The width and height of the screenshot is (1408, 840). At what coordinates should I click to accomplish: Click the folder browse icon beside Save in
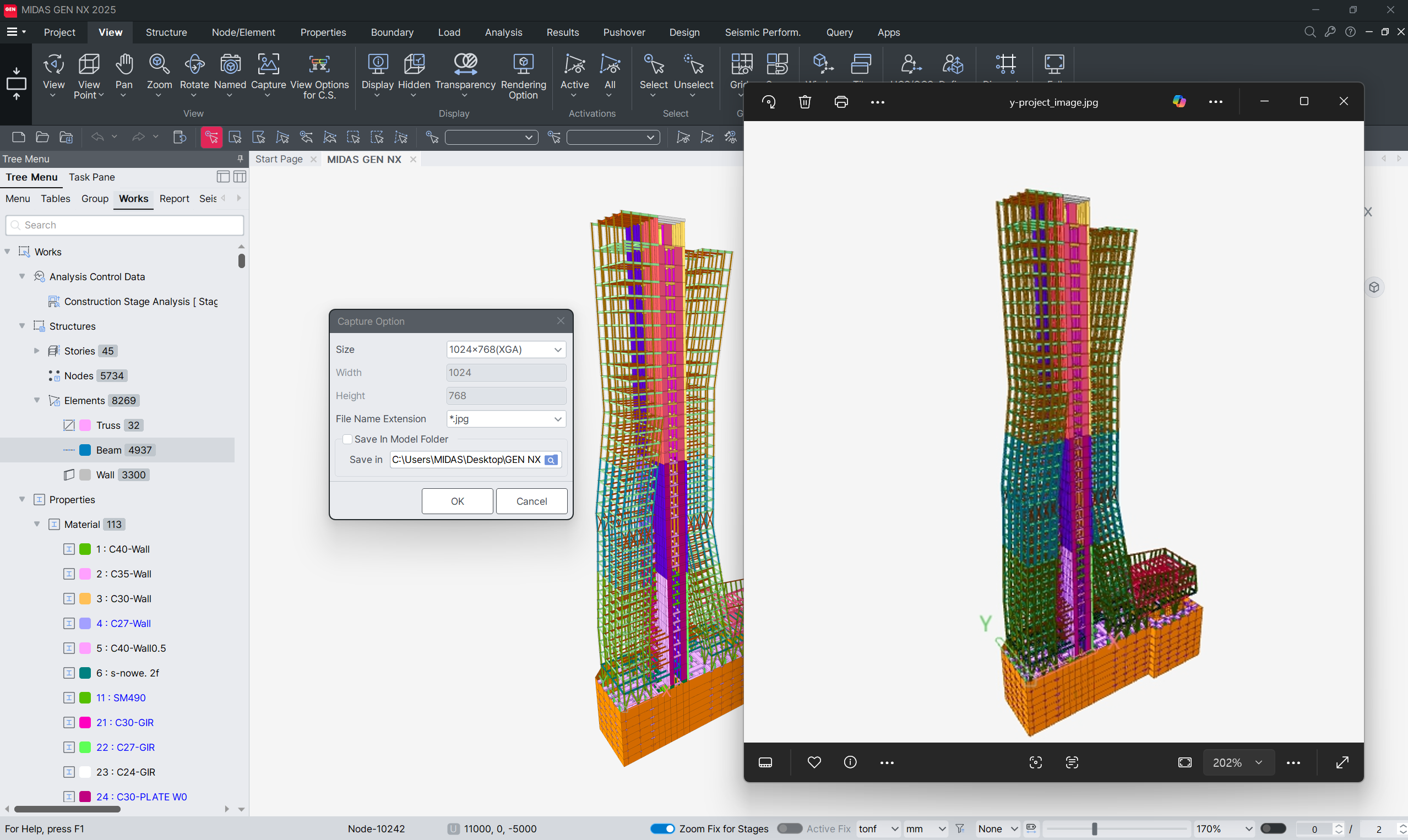pyautogui.click(x=551, y=460)
